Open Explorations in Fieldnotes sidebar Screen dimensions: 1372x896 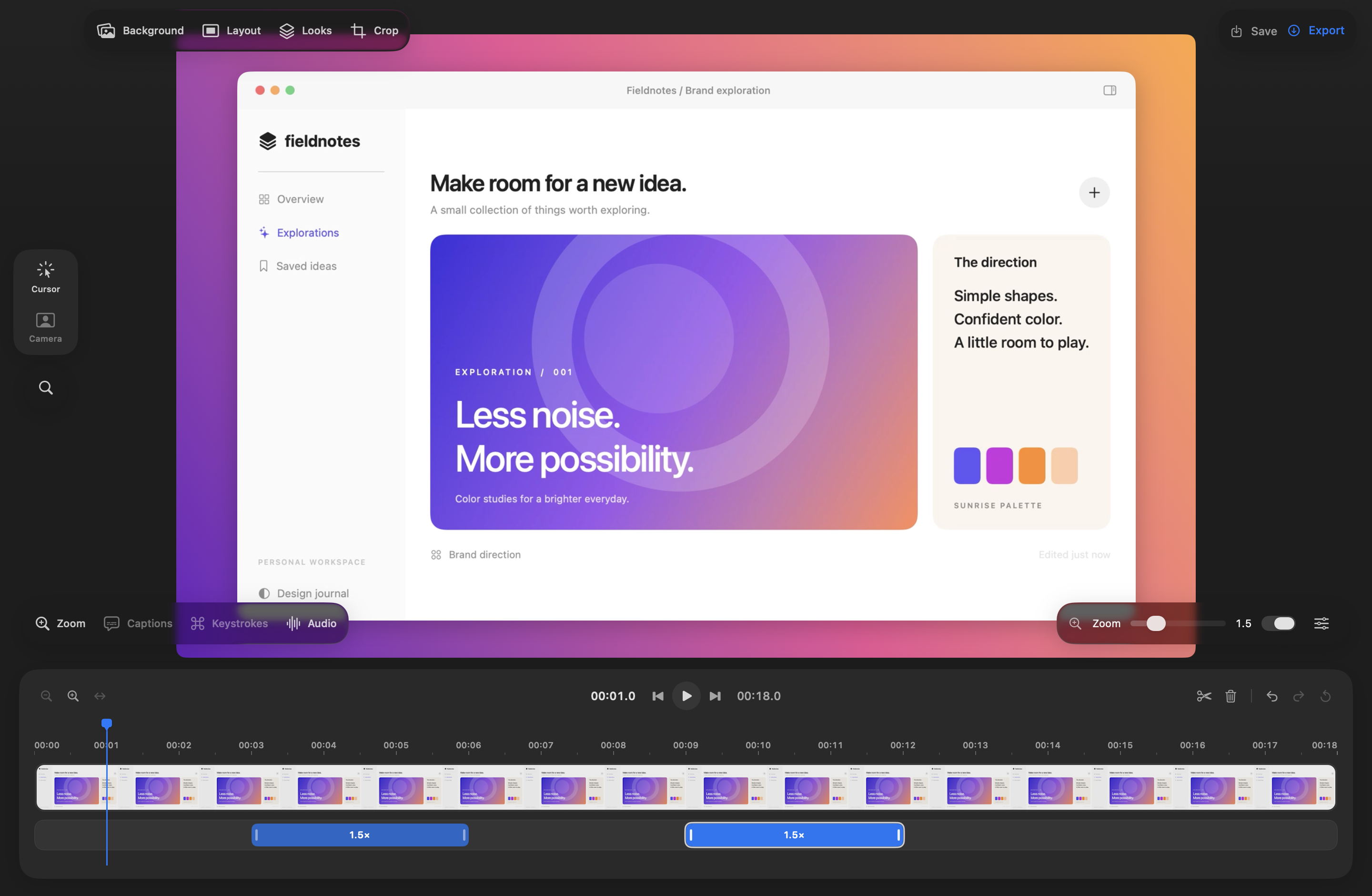pyautogui.click(x=299, y=233)
